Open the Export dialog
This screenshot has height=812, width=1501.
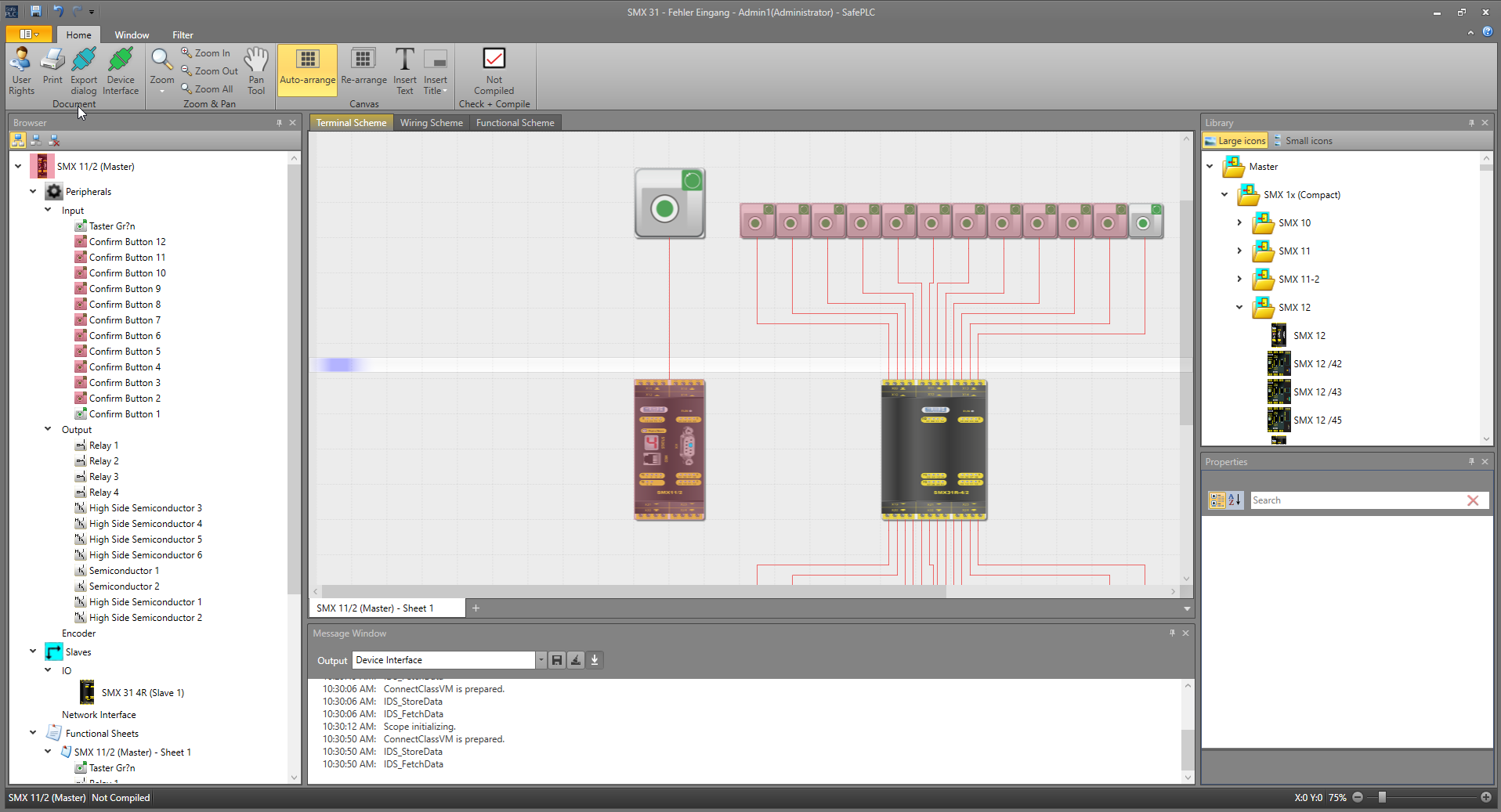click(84, 70)
